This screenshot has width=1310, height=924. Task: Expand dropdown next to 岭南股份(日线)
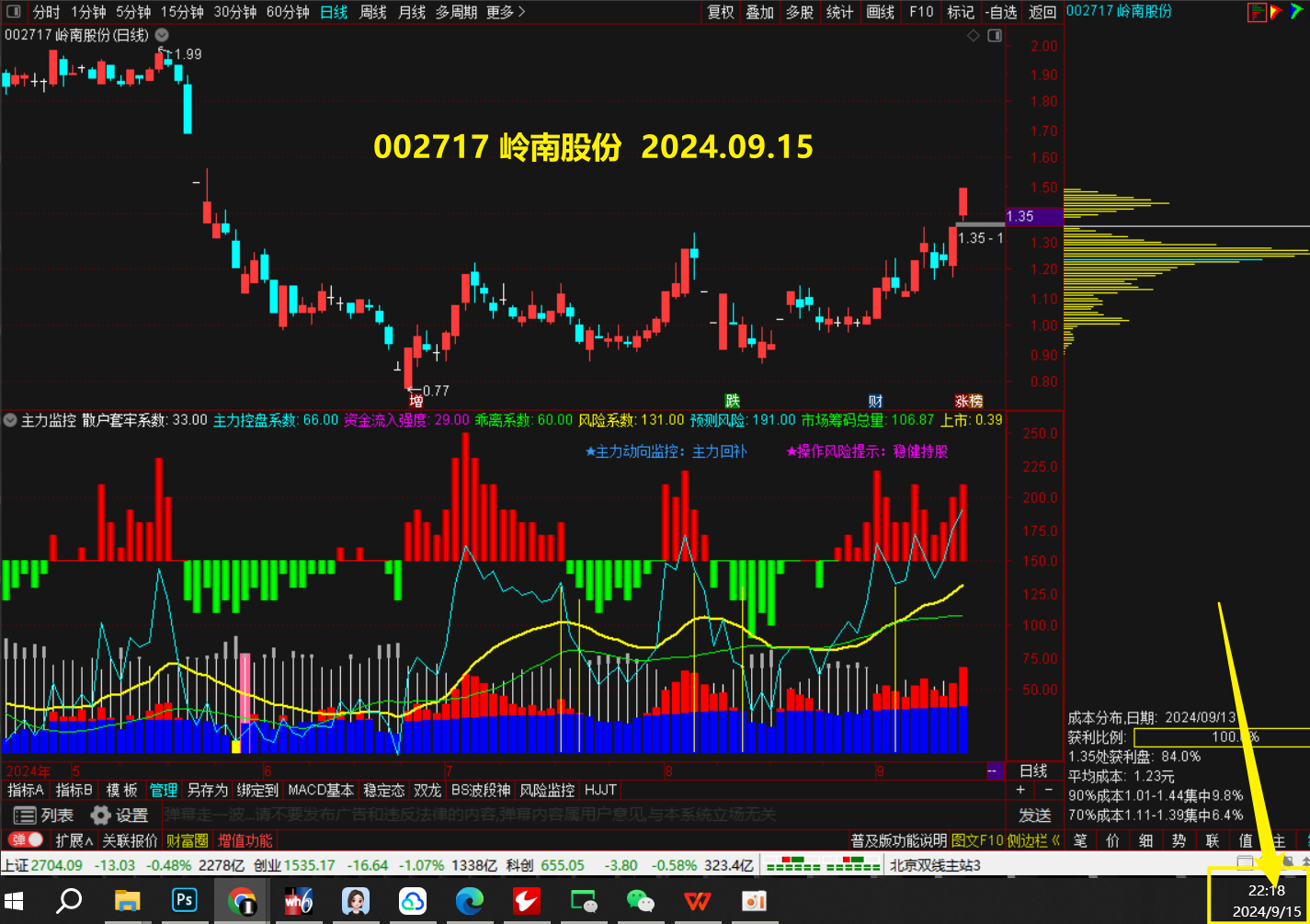click(x=162, y=35)
